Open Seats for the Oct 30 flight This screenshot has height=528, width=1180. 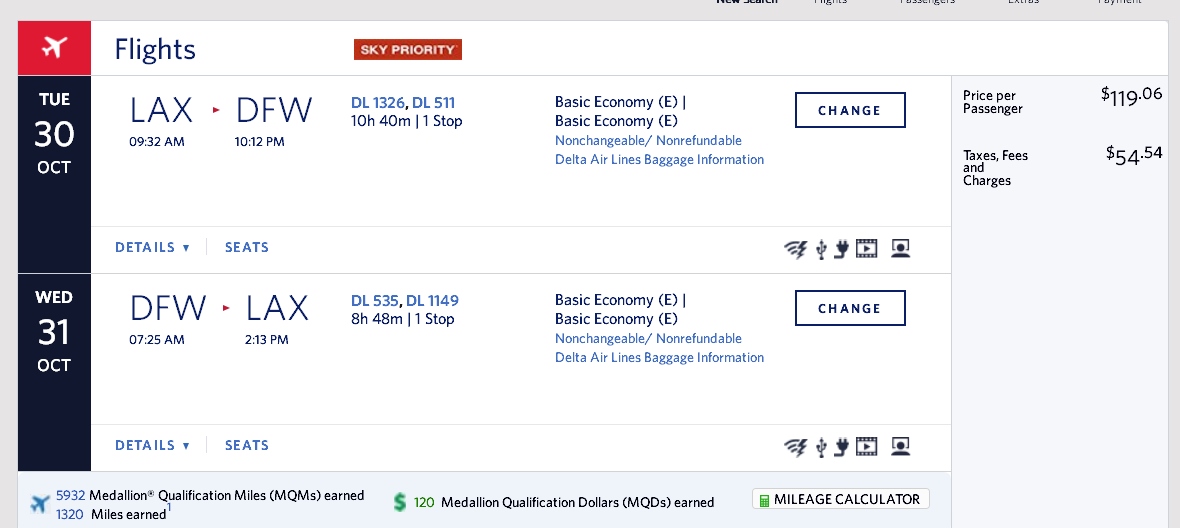[x=247, y=248]
